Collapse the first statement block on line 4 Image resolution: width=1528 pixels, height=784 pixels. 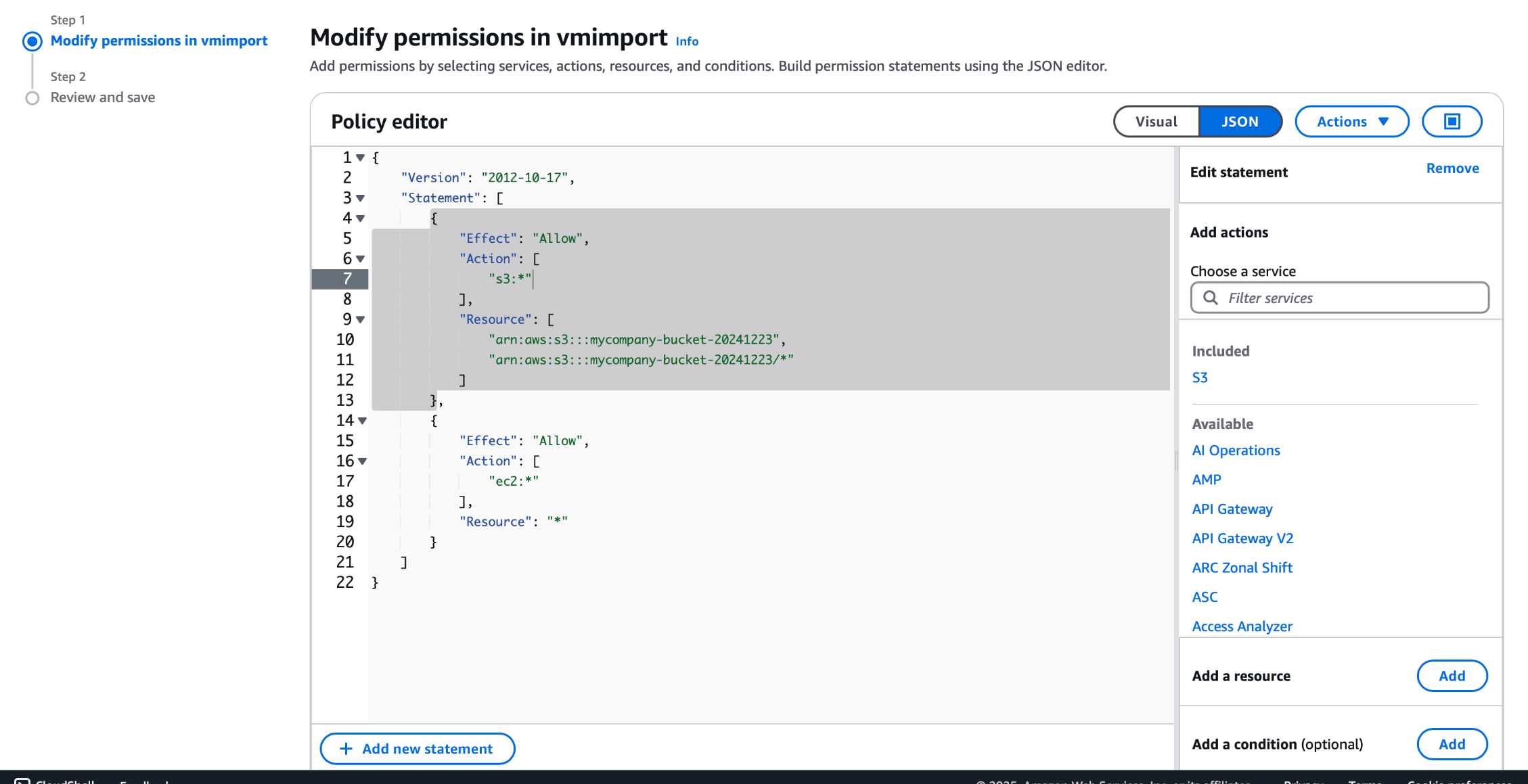pyautogui.click(x=361, y=218)
